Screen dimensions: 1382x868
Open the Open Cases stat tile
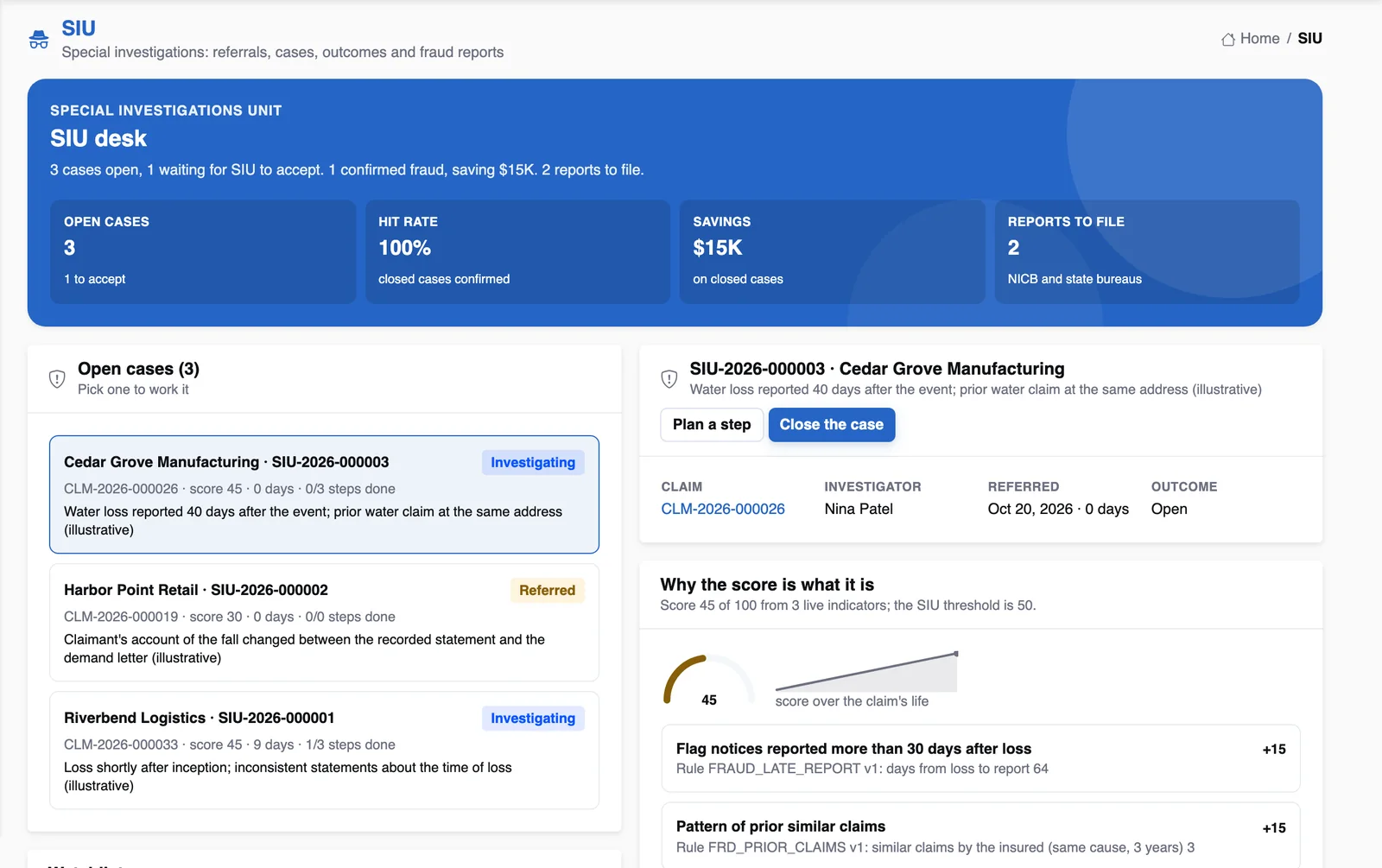click(203, 252)
